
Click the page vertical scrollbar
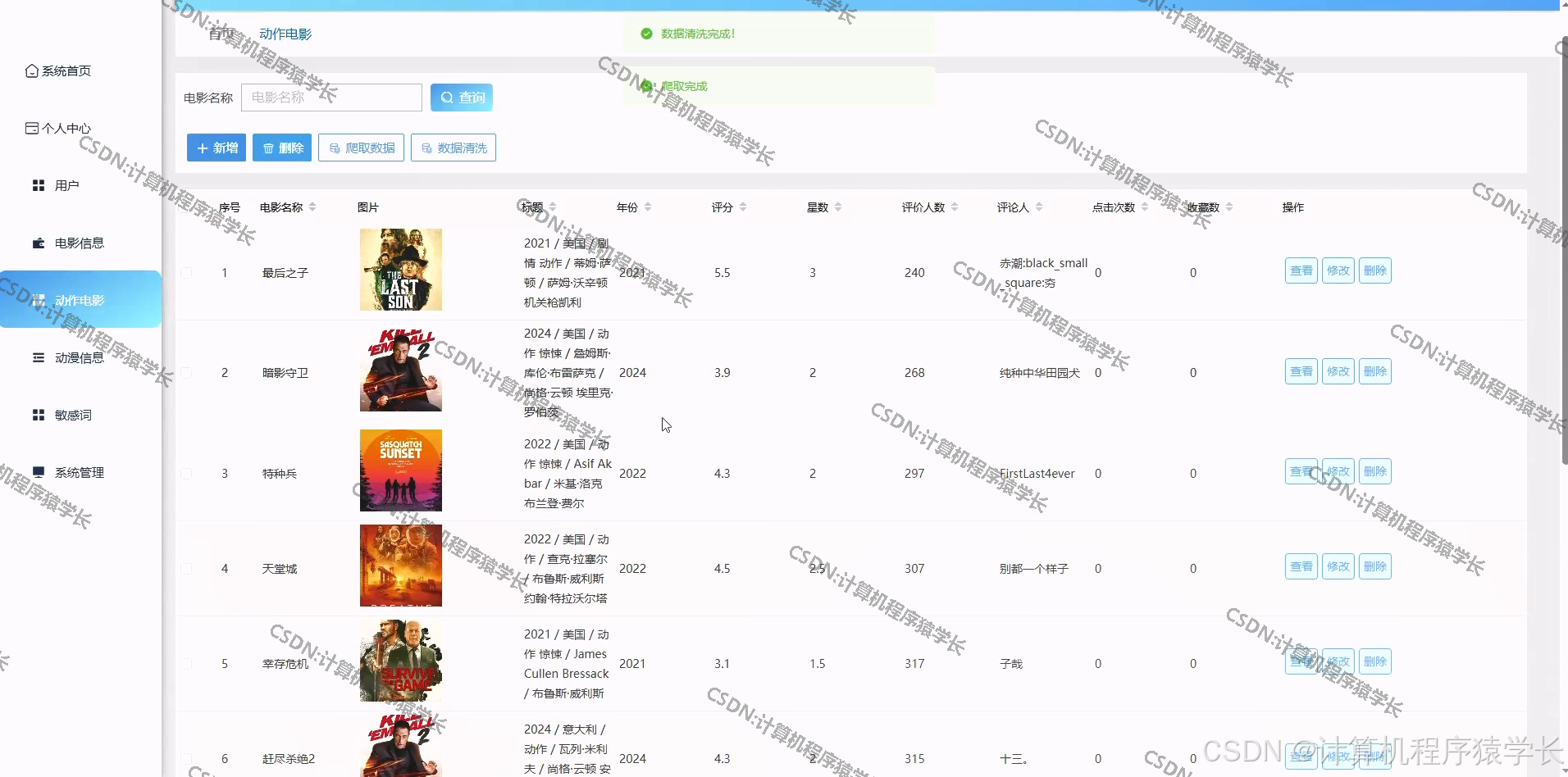[1564, 250]
